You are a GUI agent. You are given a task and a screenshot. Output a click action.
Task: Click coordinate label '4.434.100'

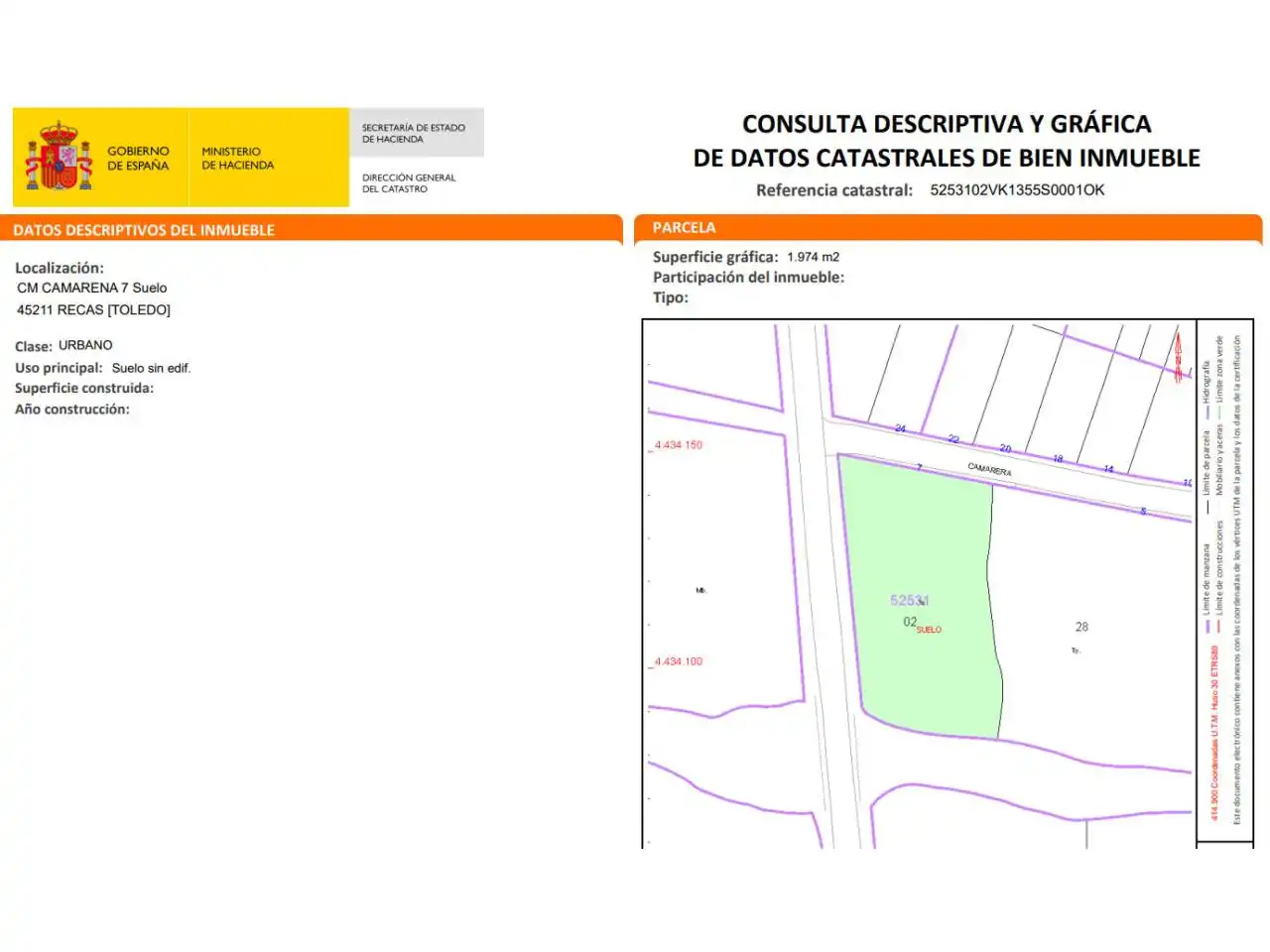click(x=679, y=661)
